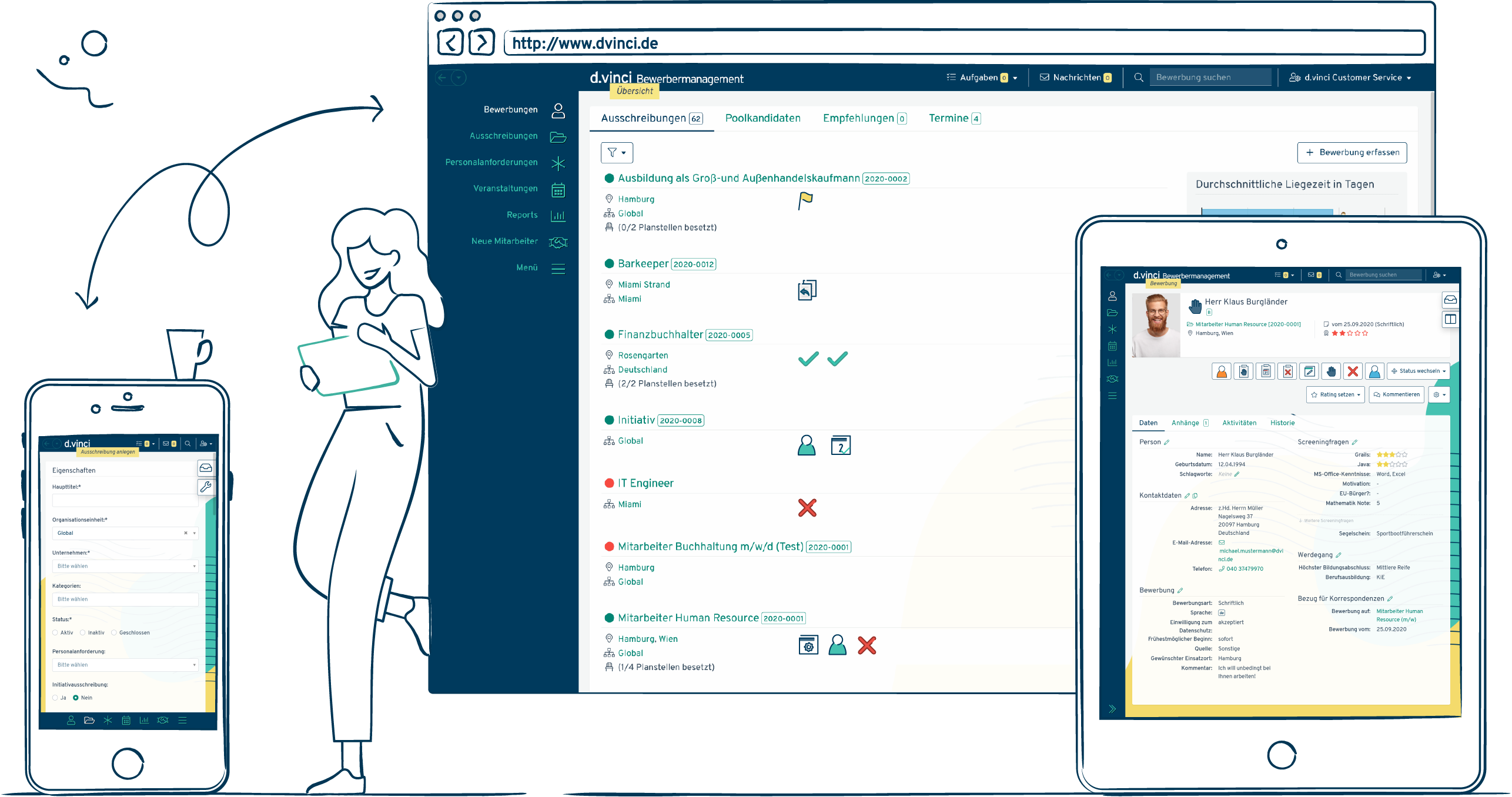
Task: Expand the filter dropdown above the postings list
Action: tap(617, 153)
